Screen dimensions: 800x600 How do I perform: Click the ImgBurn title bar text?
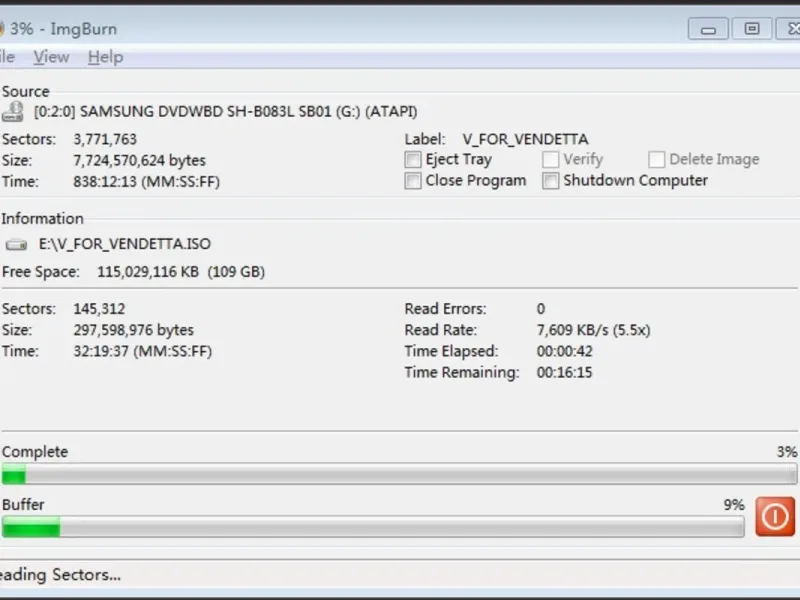click(63, 29)
